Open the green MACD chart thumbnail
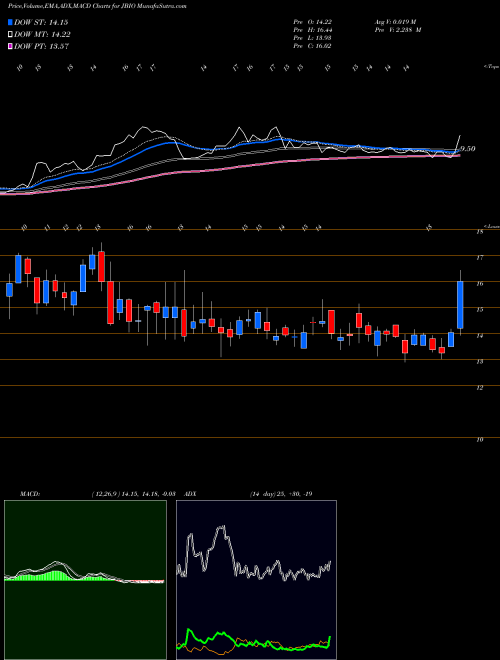 pyautogui.click(x=85, y=580)
